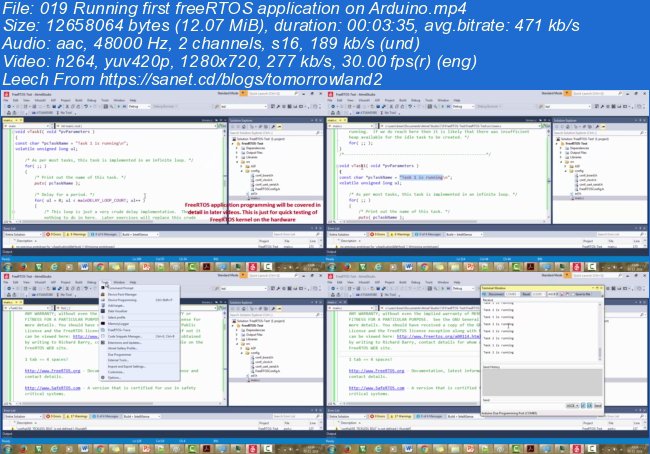In the Terminal Window frame, open the ASCII dropdown
Viewport: 650px width, 454px height.
pyautogui.click(x=572, y=405)
